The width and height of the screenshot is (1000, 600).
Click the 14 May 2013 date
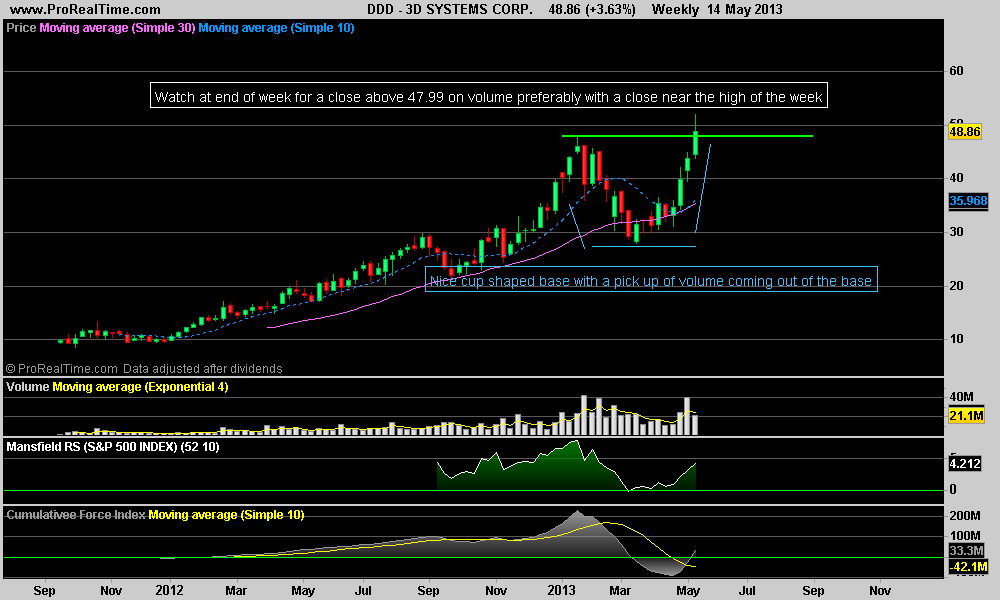pyautogui.click(x=744, y=10)
